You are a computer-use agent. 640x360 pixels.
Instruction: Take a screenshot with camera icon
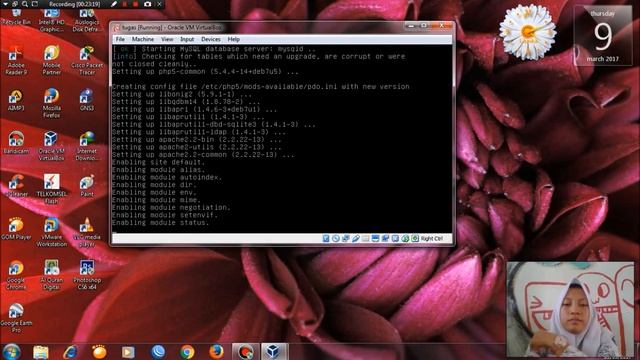pyautogui.click(x=147, y=4)
